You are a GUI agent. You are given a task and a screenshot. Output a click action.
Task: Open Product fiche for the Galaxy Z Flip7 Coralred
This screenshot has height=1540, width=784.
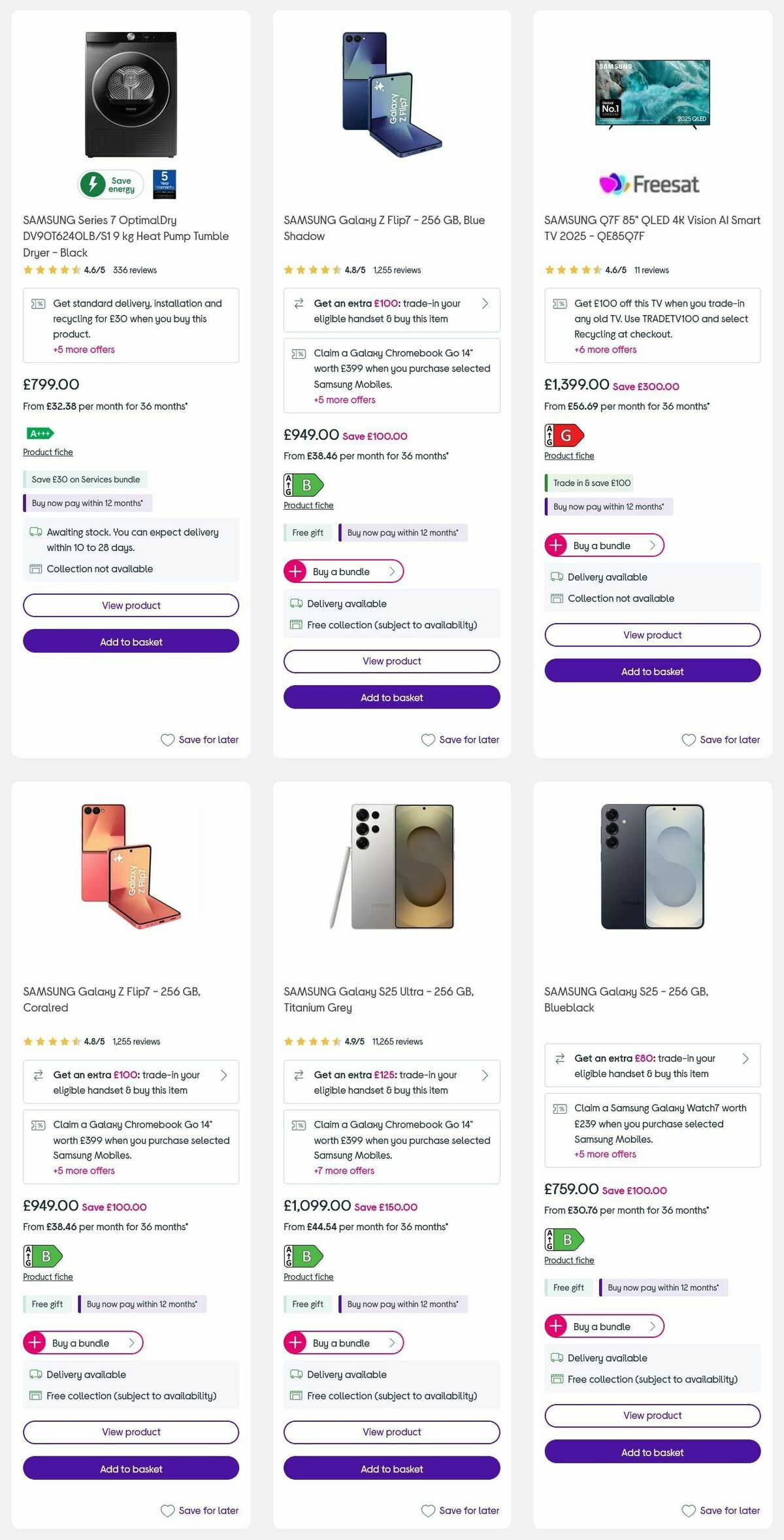point(47,1276)
